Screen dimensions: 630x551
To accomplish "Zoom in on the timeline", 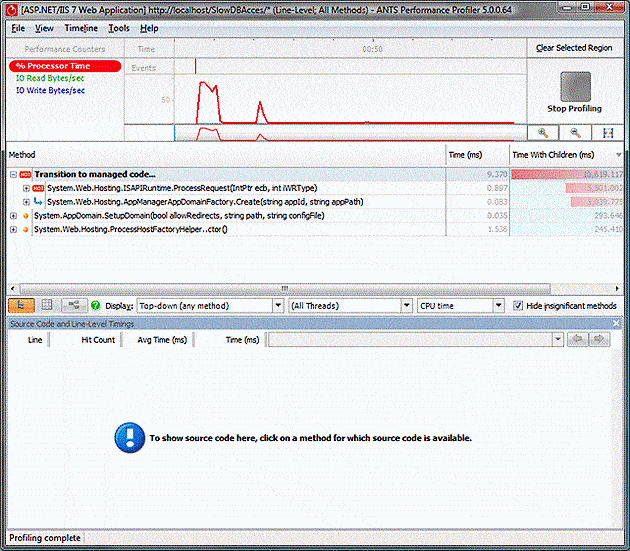I will [x=543, y=133].
